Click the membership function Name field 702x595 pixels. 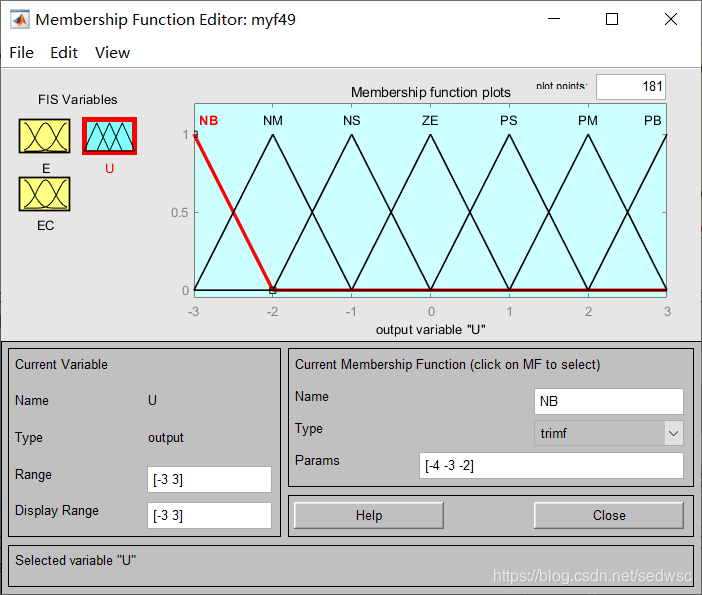(x=609, y=401)
